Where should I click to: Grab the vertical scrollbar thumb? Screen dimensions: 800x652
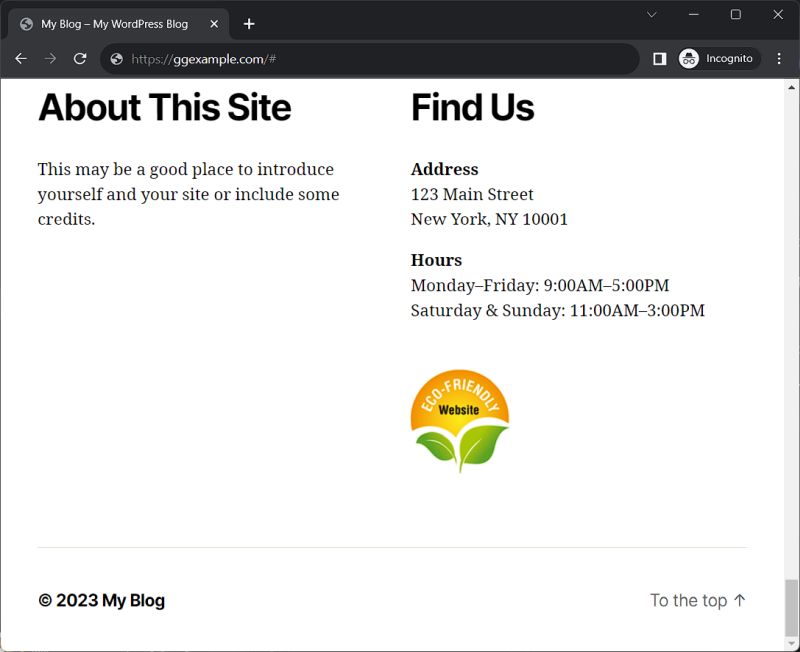click(x=791, y=607)
